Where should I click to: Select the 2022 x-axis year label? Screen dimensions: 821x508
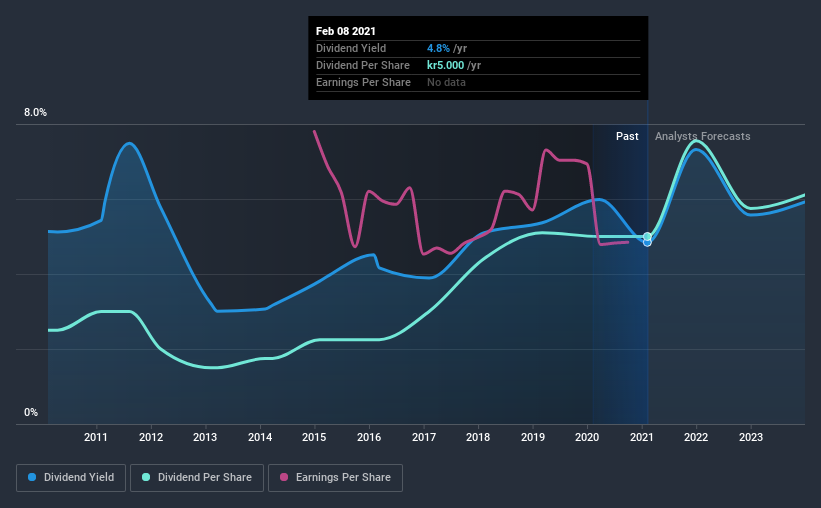click(x=696, y=437)
